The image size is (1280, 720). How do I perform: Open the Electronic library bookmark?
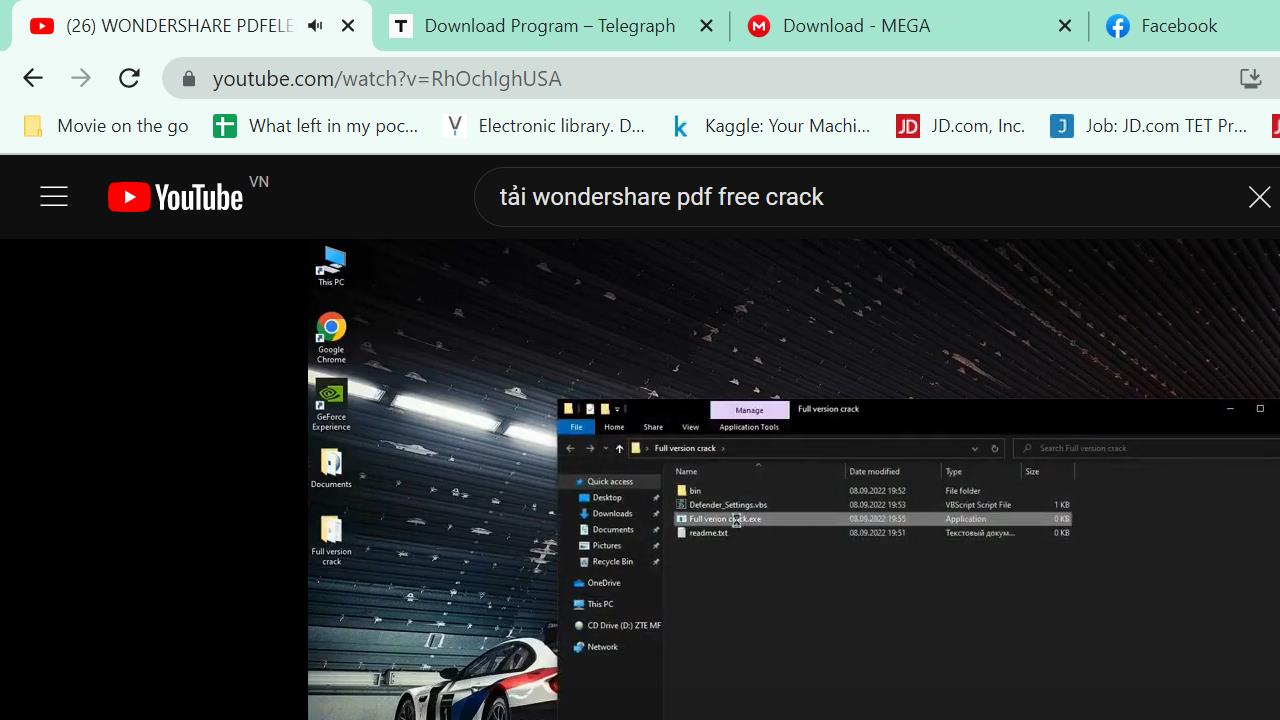click(545, 126)
